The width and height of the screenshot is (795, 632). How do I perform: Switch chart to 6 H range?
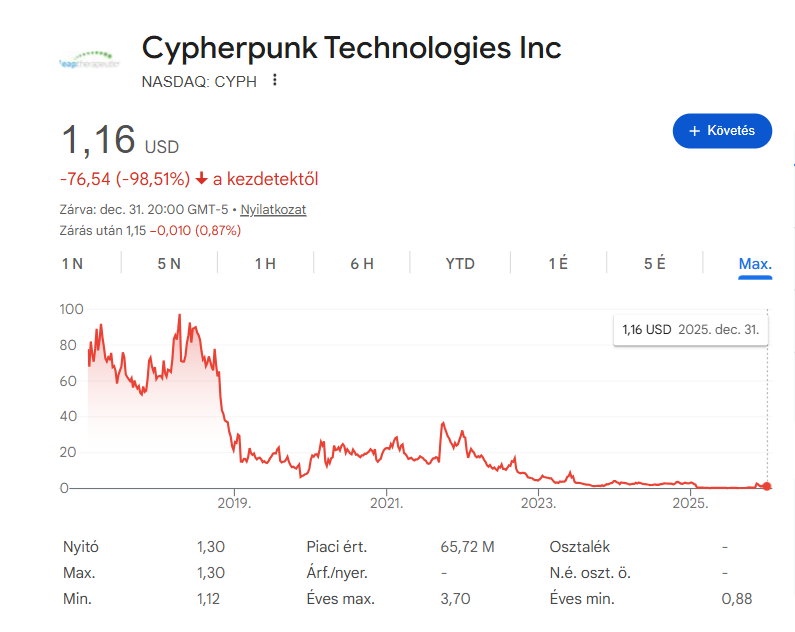[x=362, y=264]
